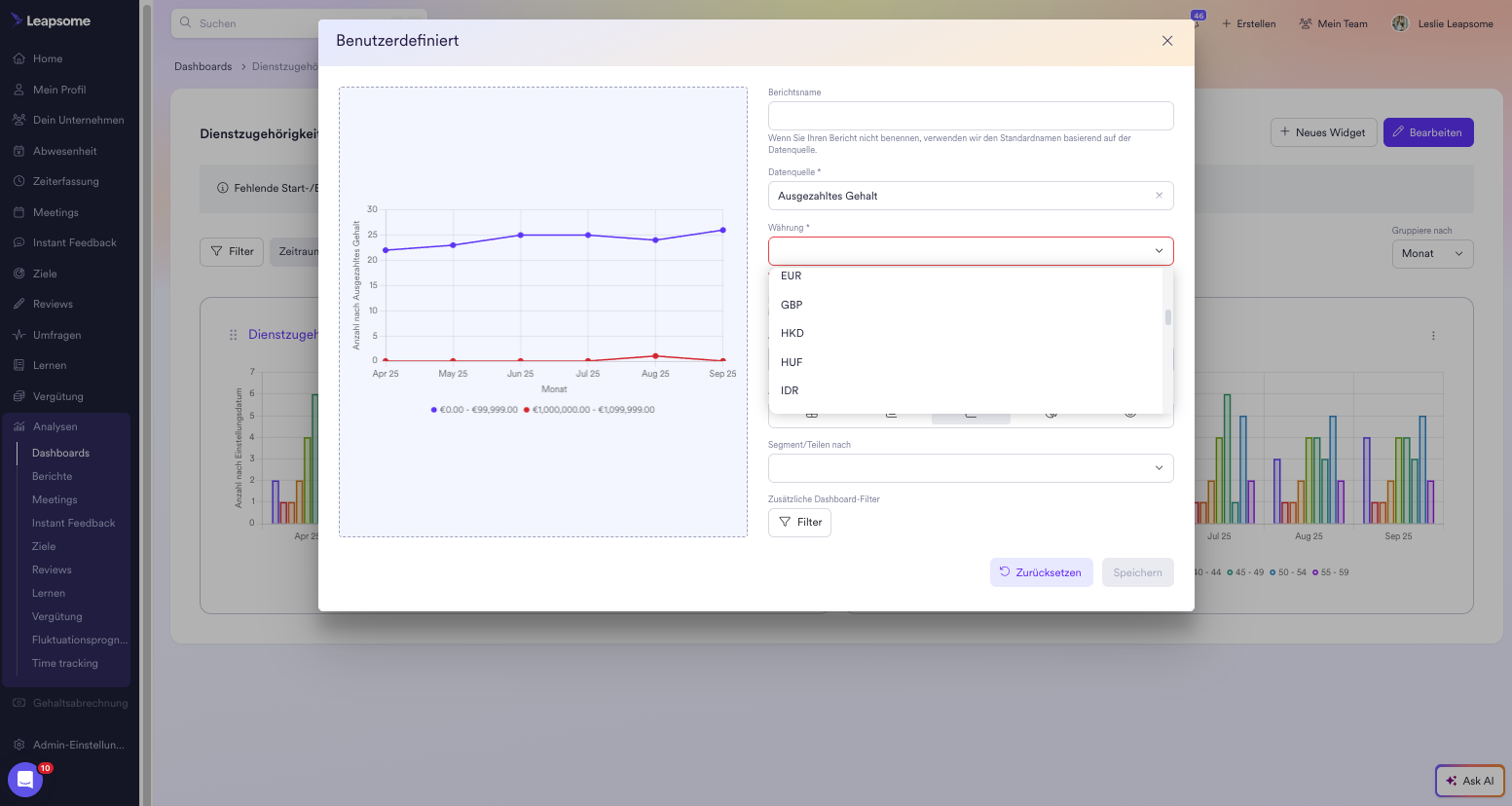This screenshot has height=806, width=1512.
Task: Click the Vergütung icon in sidebar
Action: tap(18, 396)
